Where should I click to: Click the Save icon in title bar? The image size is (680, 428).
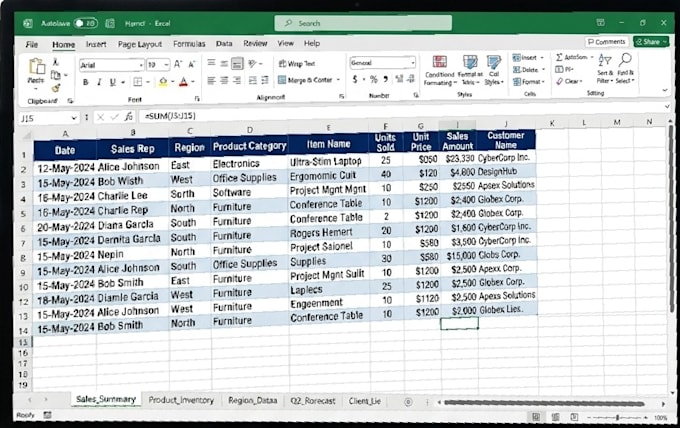(110, 23)
